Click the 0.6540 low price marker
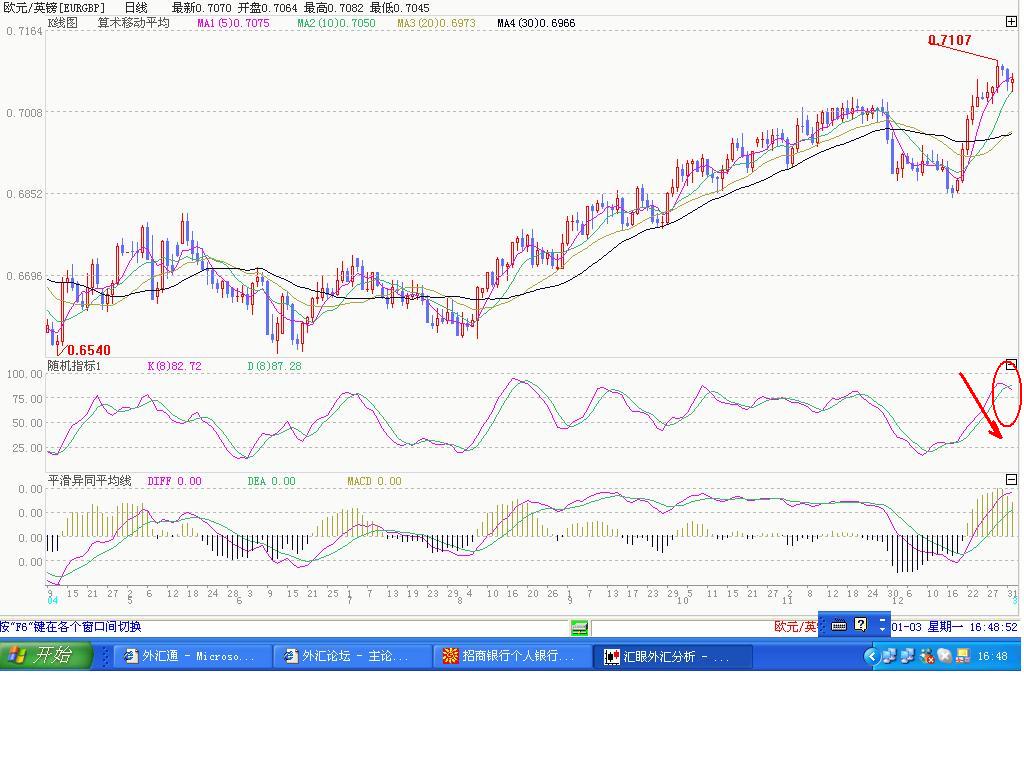Image resolution: width=1024 pixels, height=768 pixels. (89, 350)
